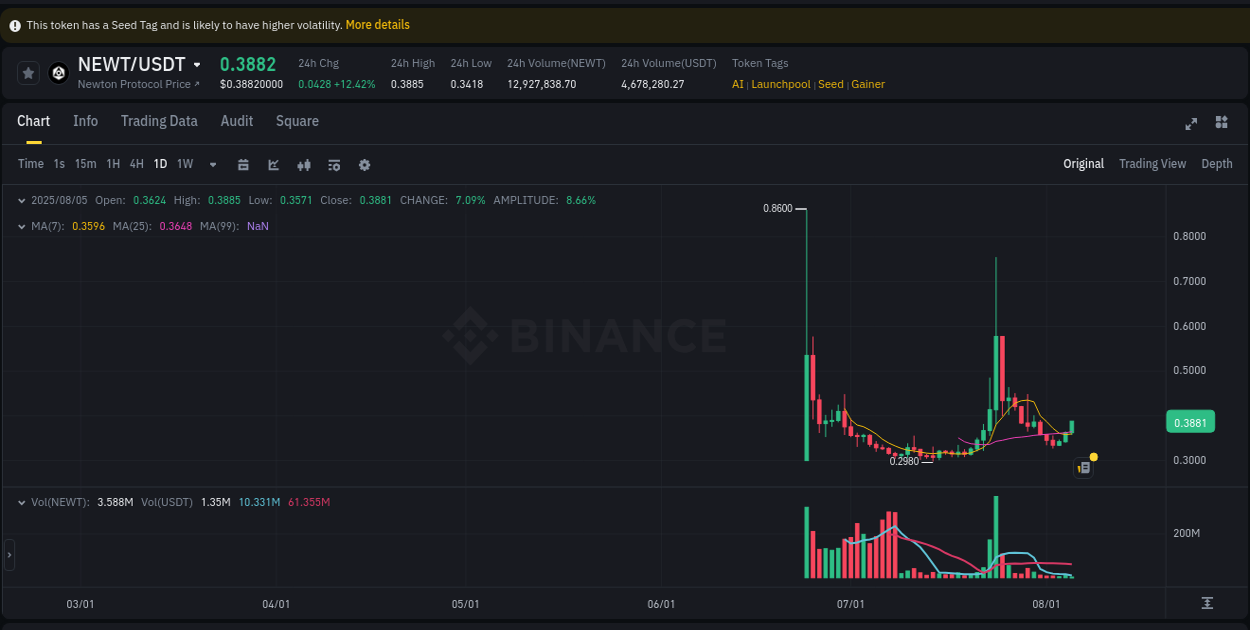The image size is (1250, 630).
Task: Open the extra timeframes dropdown arrow
Action: [x=212, y=164]
